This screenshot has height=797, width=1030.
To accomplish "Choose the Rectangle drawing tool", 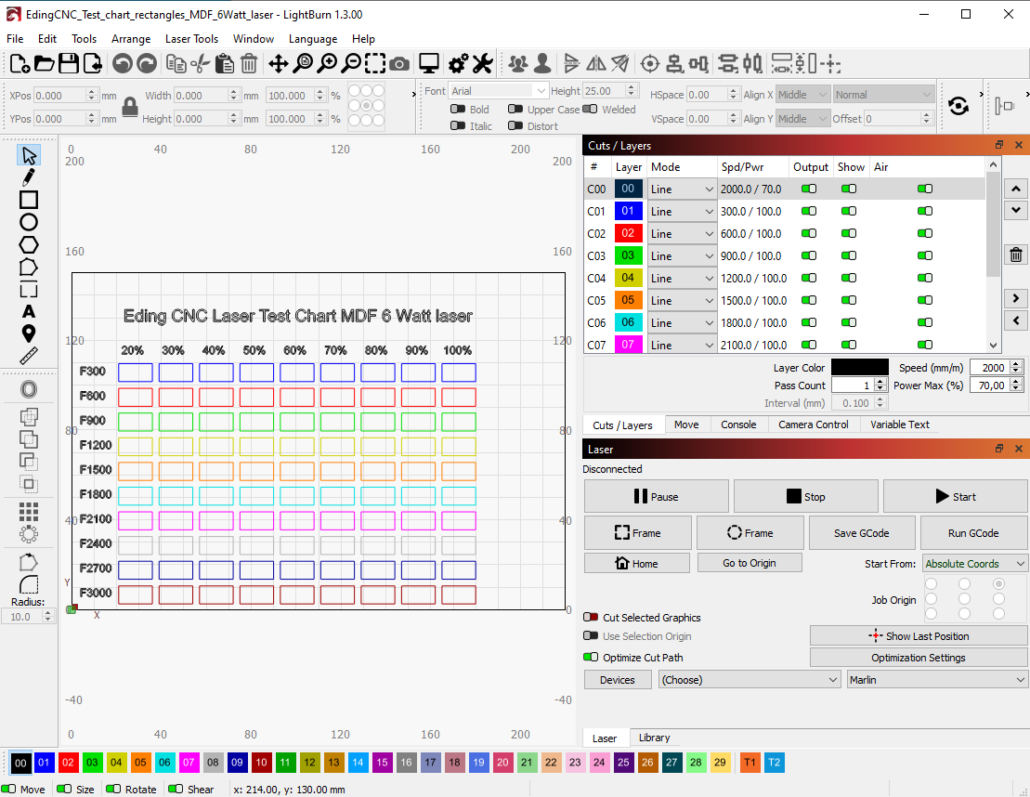I will 29,200.
